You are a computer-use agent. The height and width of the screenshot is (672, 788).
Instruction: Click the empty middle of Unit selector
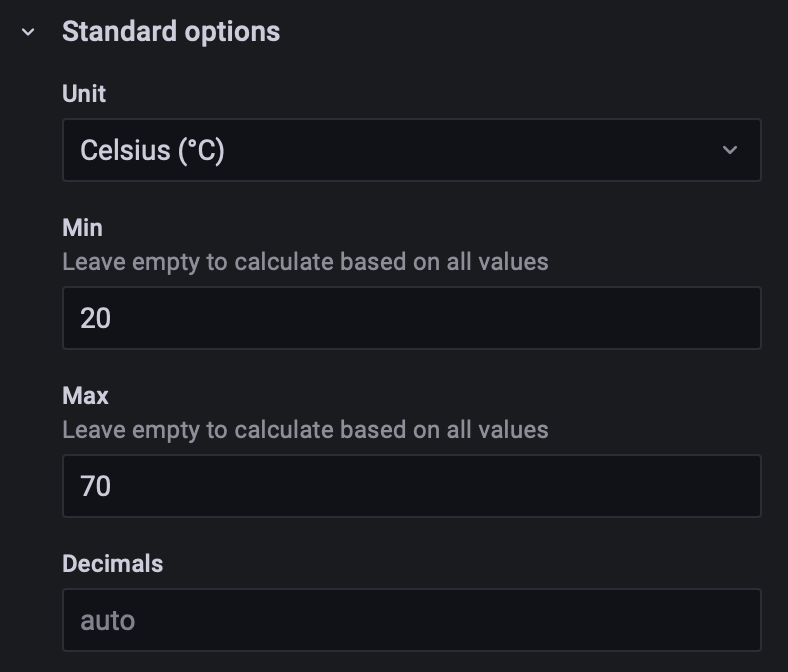click(x=450, y=150)
